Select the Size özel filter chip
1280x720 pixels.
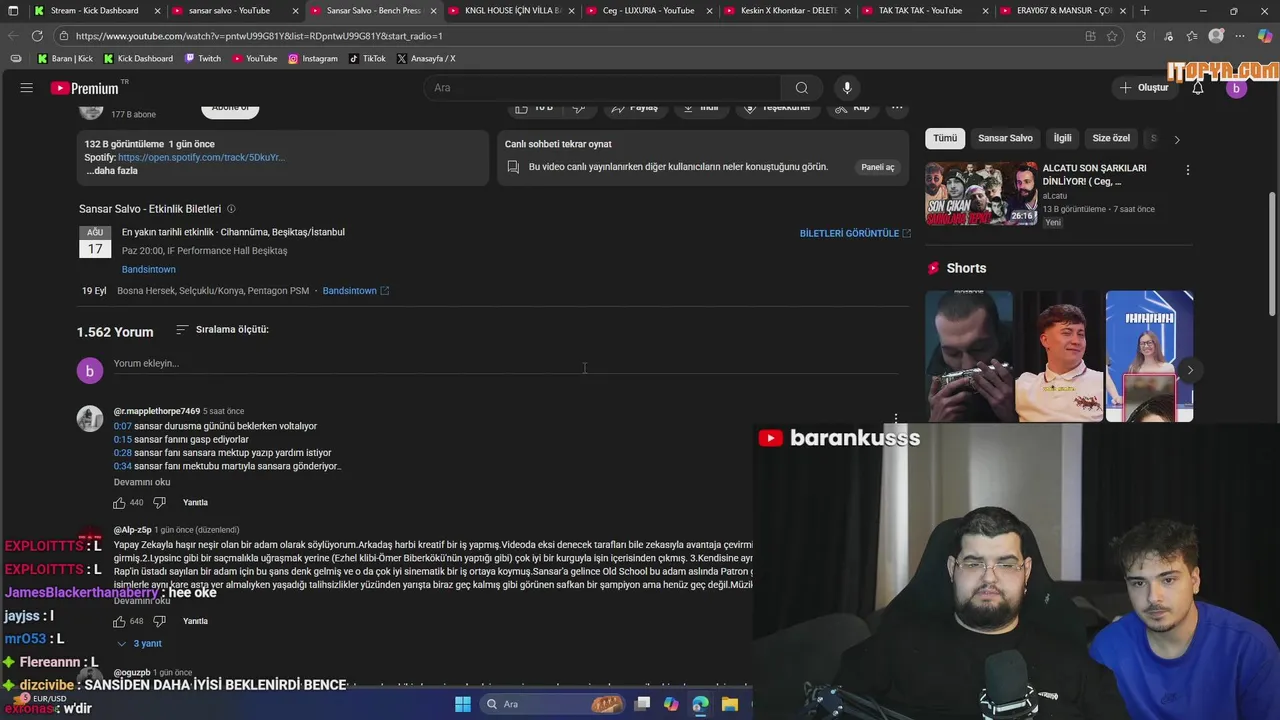click(x=1111, y=138)
